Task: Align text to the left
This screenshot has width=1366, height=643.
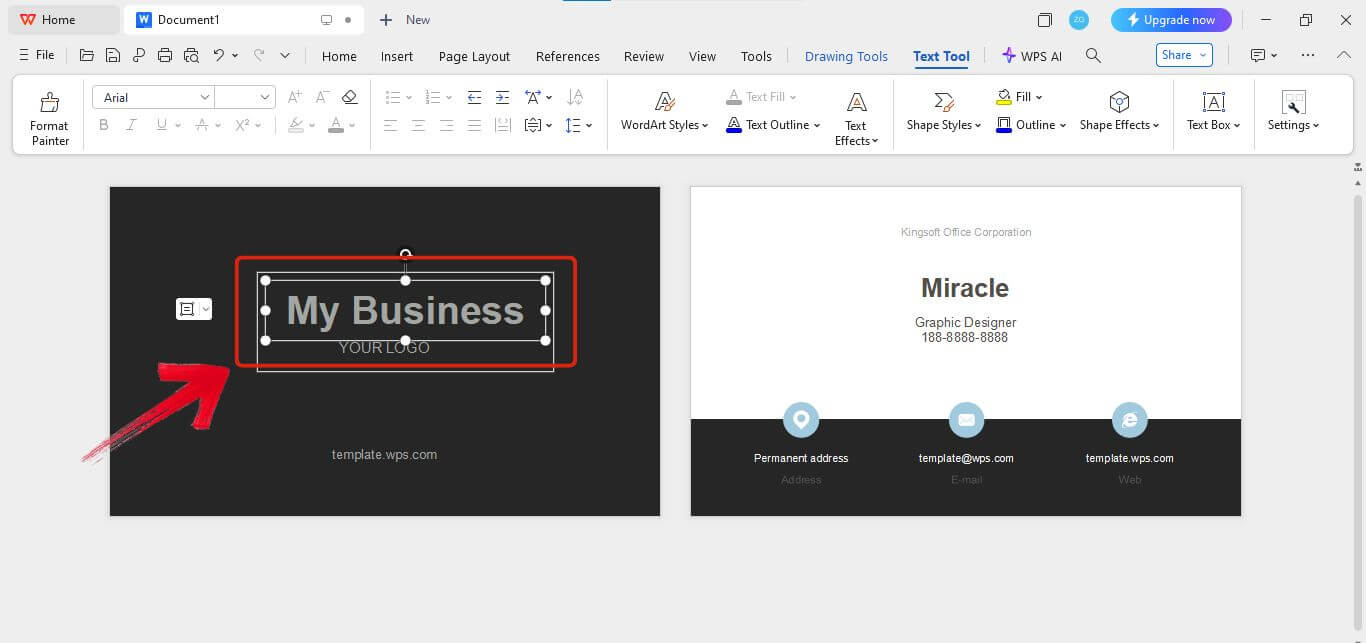Action: point(390,125)
